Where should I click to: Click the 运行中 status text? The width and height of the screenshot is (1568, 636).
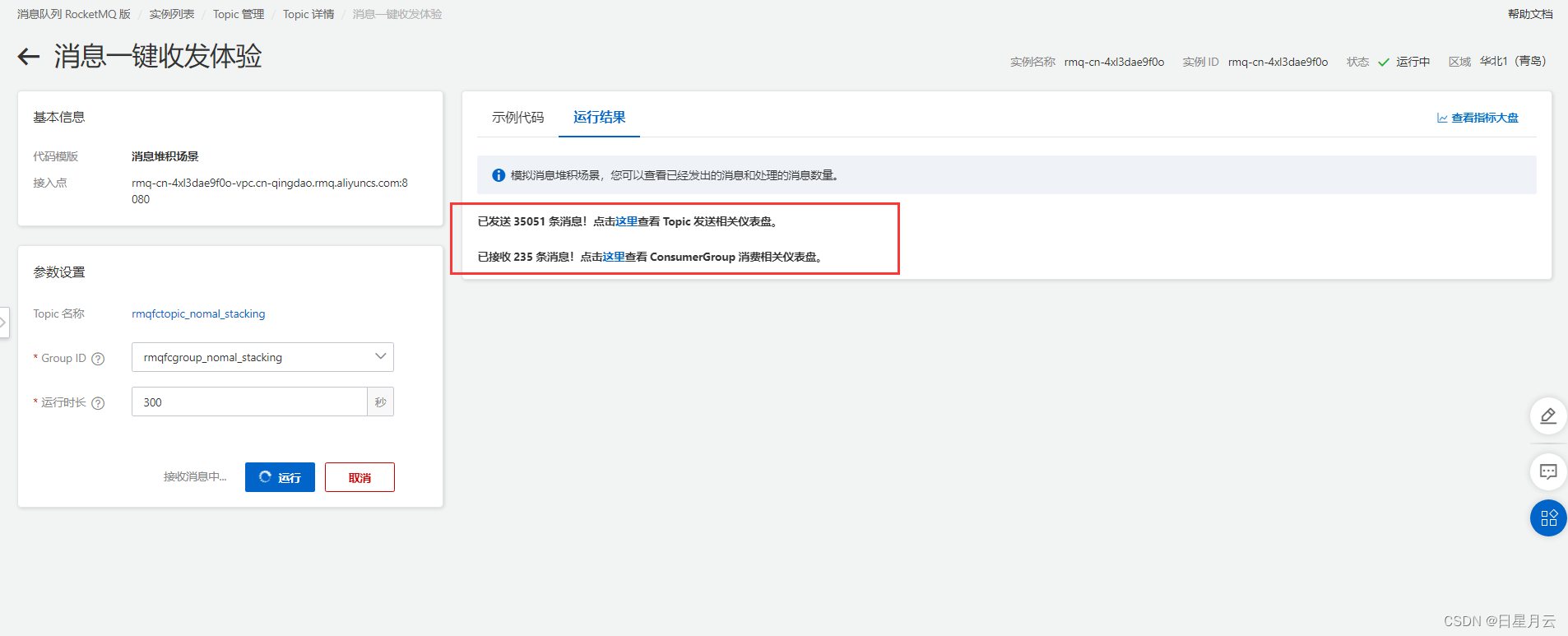[x=1413, y=62]
